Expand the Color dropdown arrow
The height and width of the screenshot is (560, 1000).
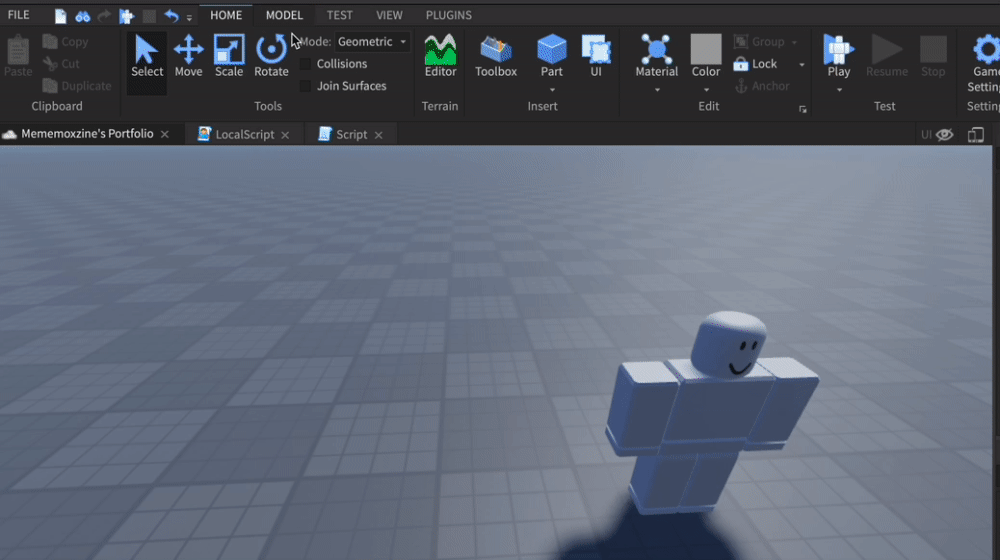pos(706,90)
